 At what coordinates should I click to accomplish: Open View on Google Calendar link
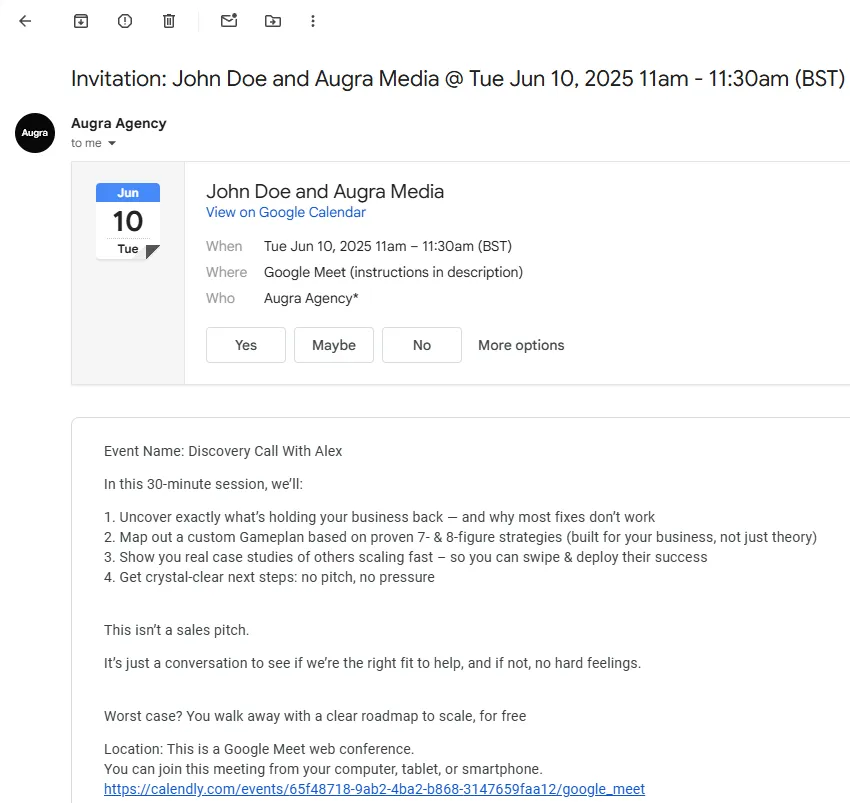(286, 212)
